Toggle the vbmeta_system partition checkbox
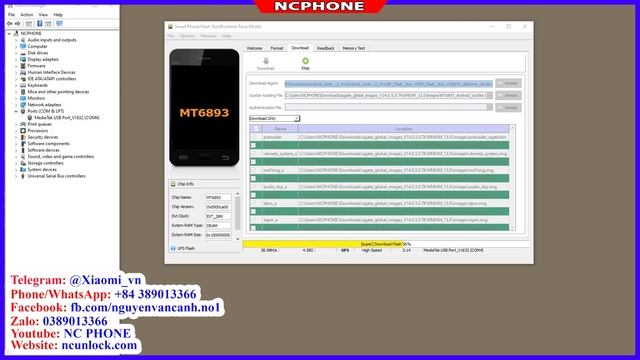The height and width of the screenshot is (360, 640). (x=253, y=154)
